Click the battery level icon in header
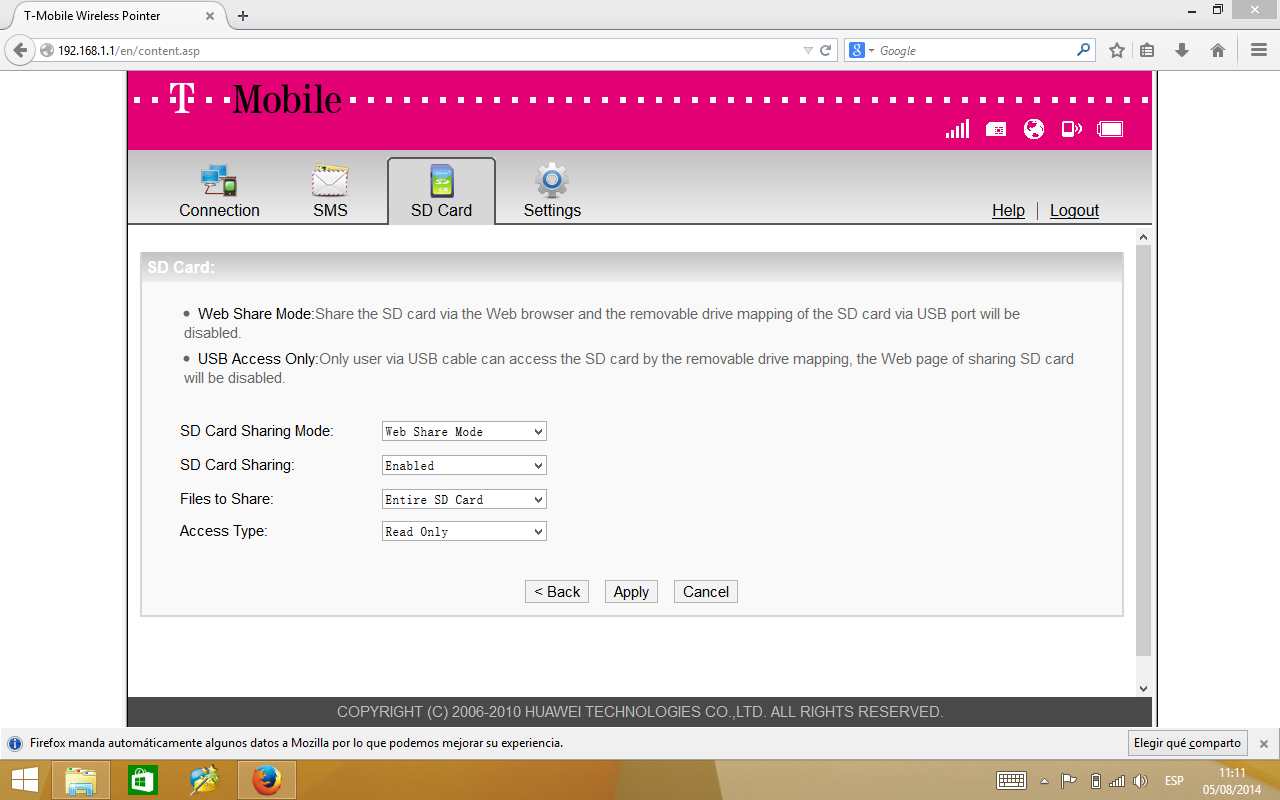The height and width of the screenshot is (800, 1280). click(x=1110, y=129)
